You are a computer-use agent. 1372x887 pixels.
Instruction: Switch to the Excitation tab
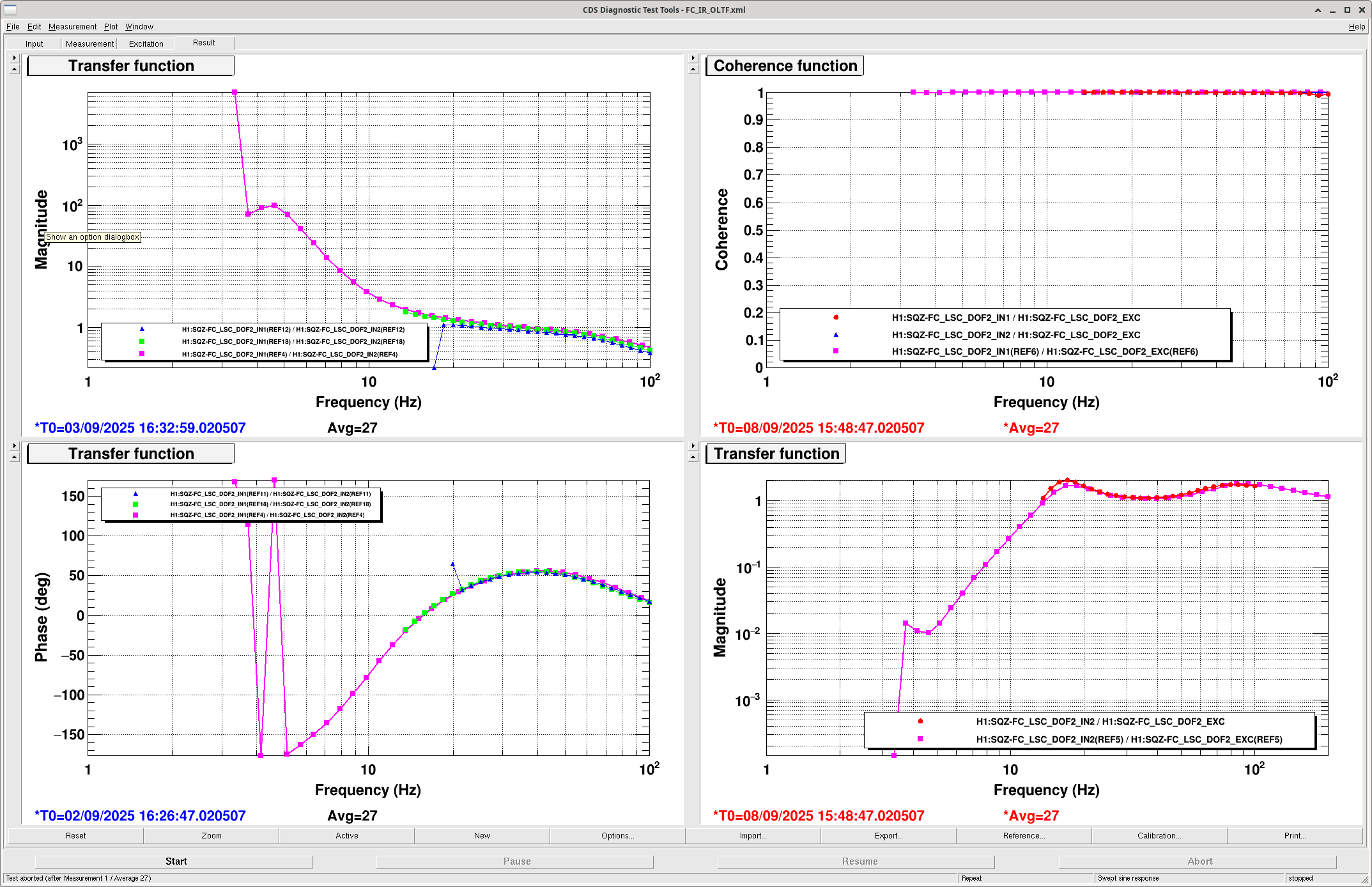(146, 44)
